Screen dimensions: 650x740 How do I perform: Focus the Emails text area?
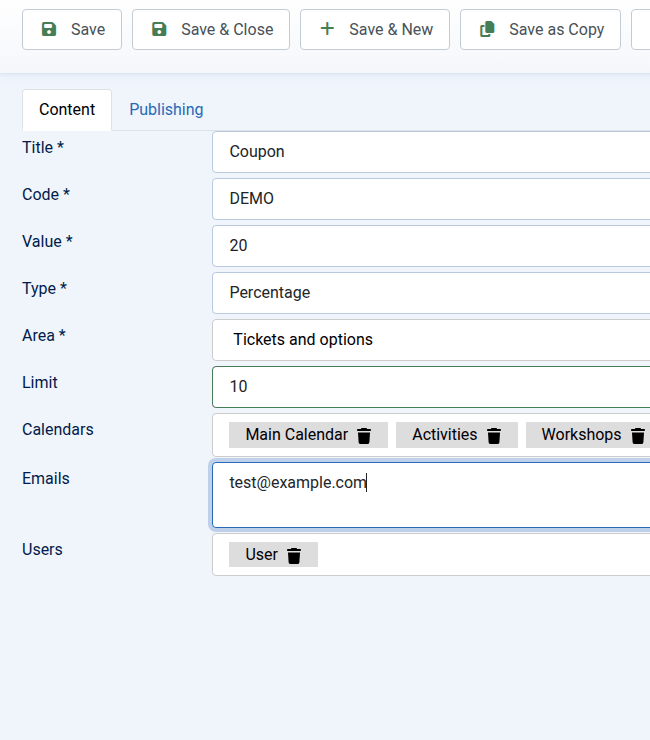[x=431, y=495]
